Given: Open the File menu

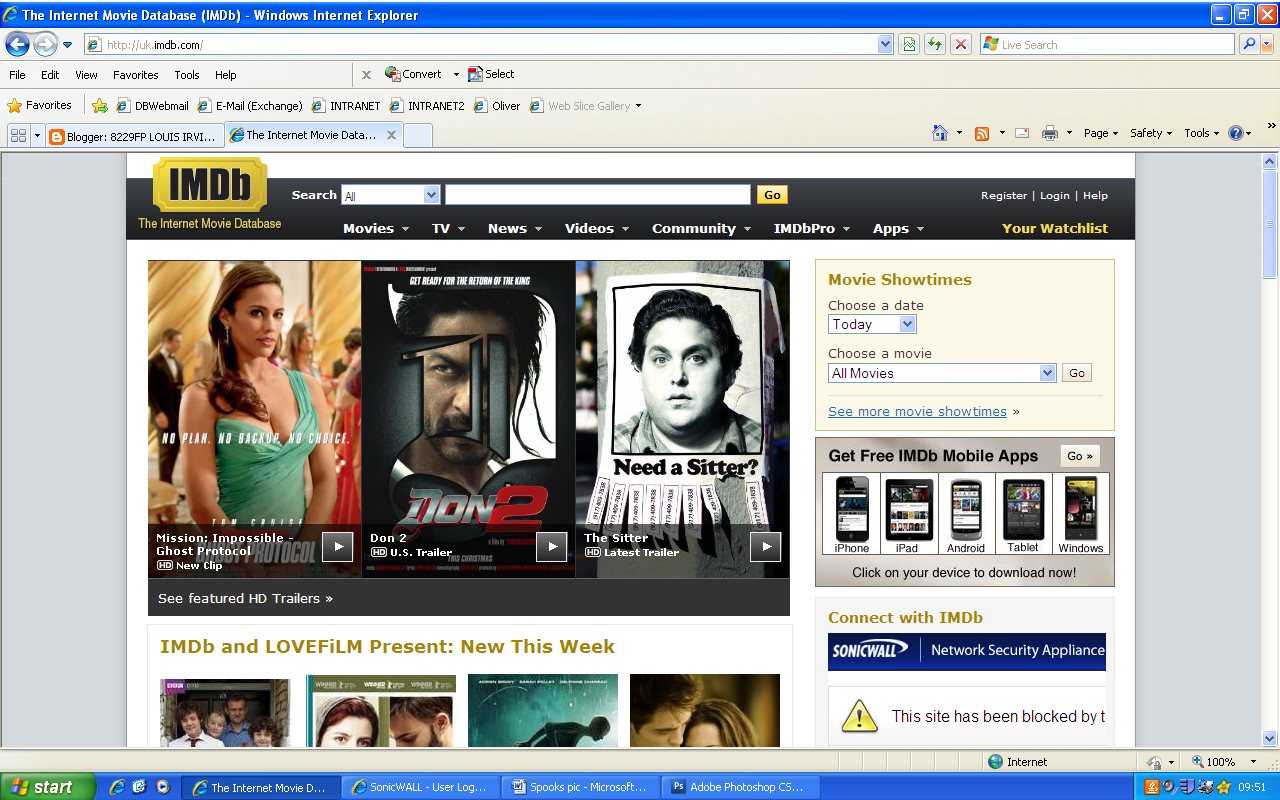Looking at the screenshot, I should pos(17,75).
